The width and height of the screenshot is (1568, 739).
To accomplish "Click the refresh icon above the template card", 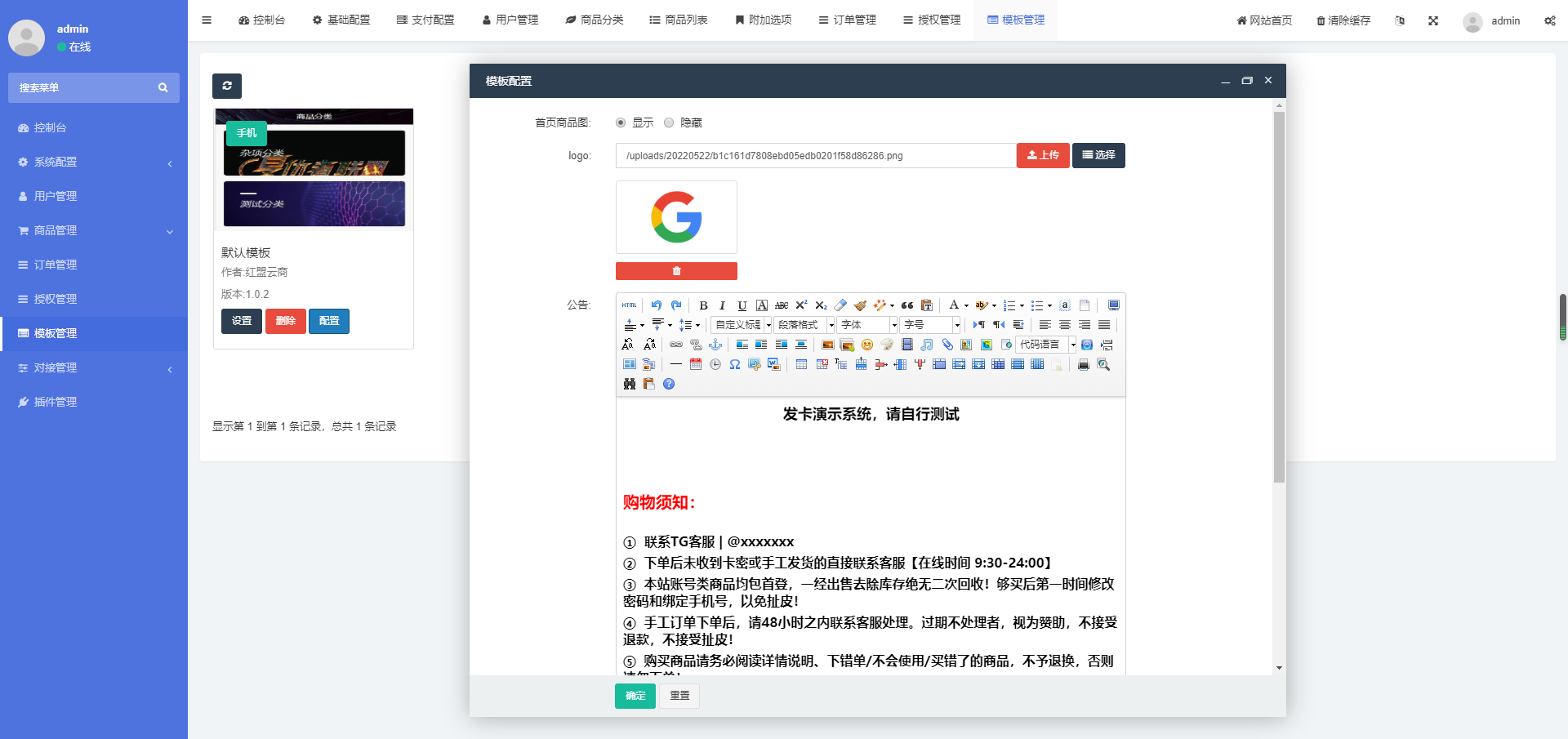I will coord(227,86).
